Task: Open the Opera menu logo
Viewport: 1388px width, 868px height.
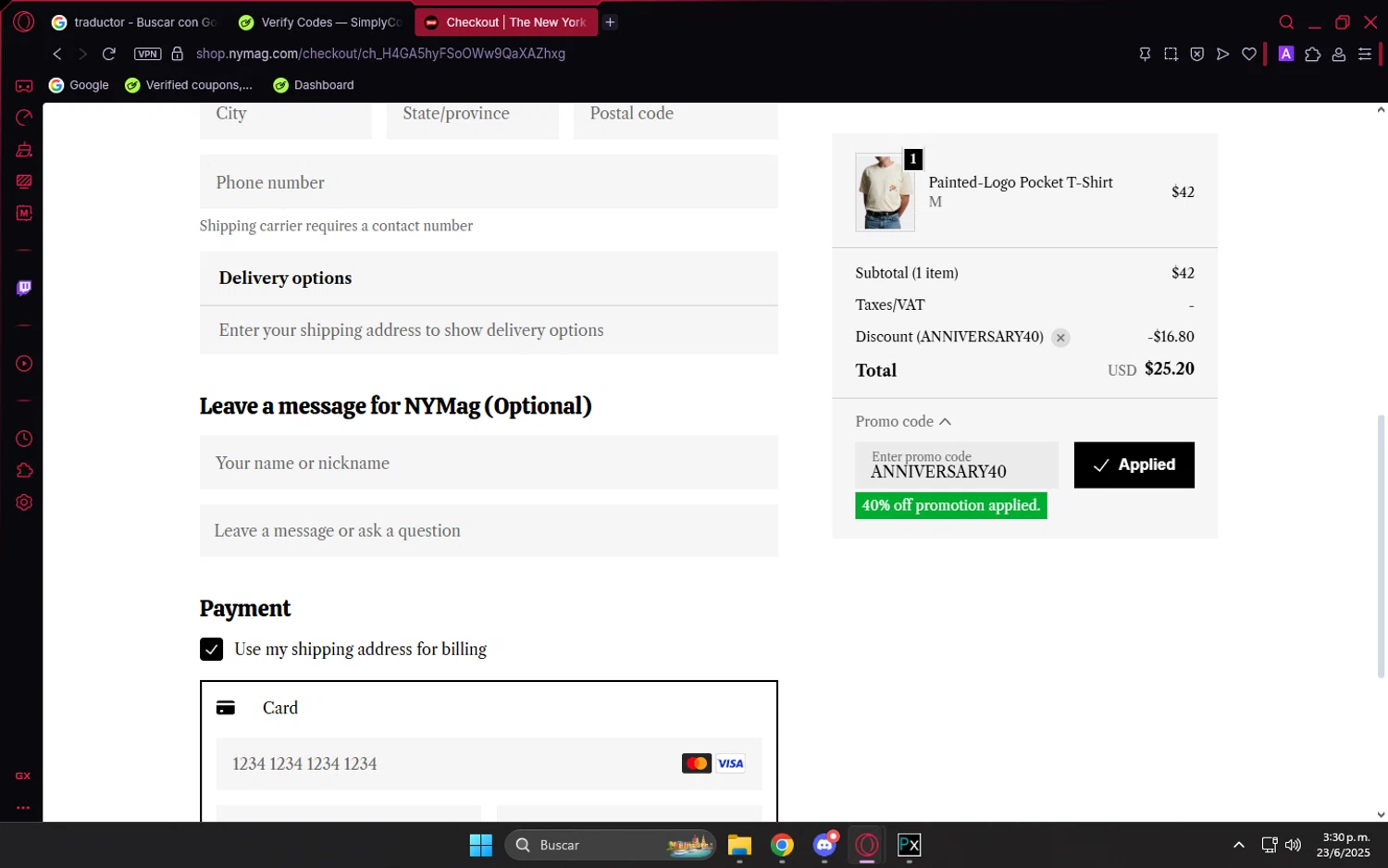Action: pos(24,22)
